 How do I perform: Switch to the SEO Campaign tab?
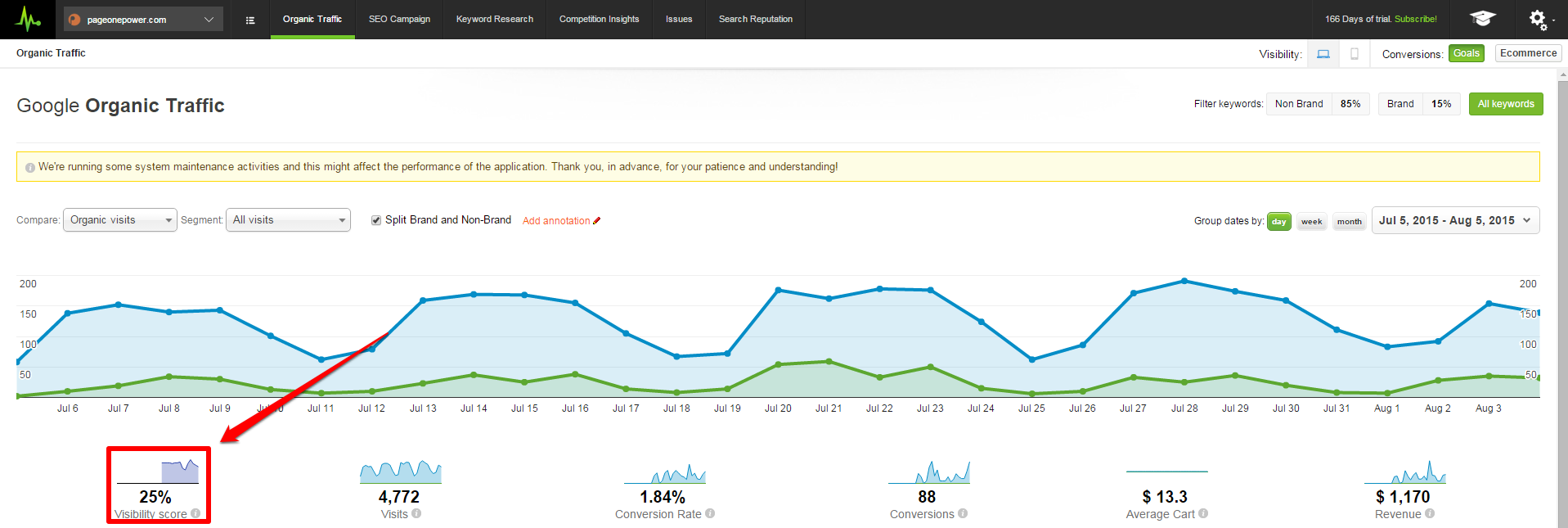[x=399, y=19]
